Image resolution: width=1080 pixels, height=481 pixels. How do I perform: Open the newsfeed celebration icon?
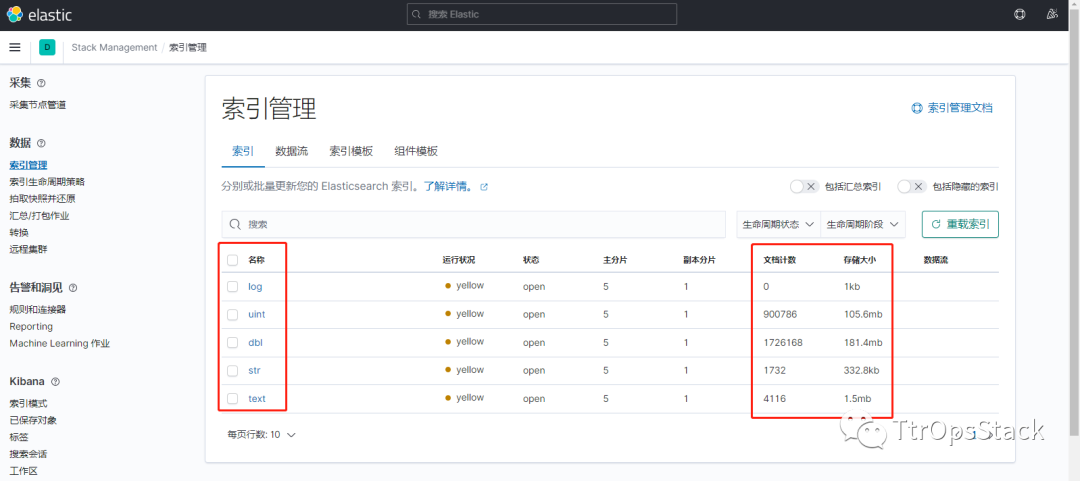pyautogui.click(x=1052, y=14)
